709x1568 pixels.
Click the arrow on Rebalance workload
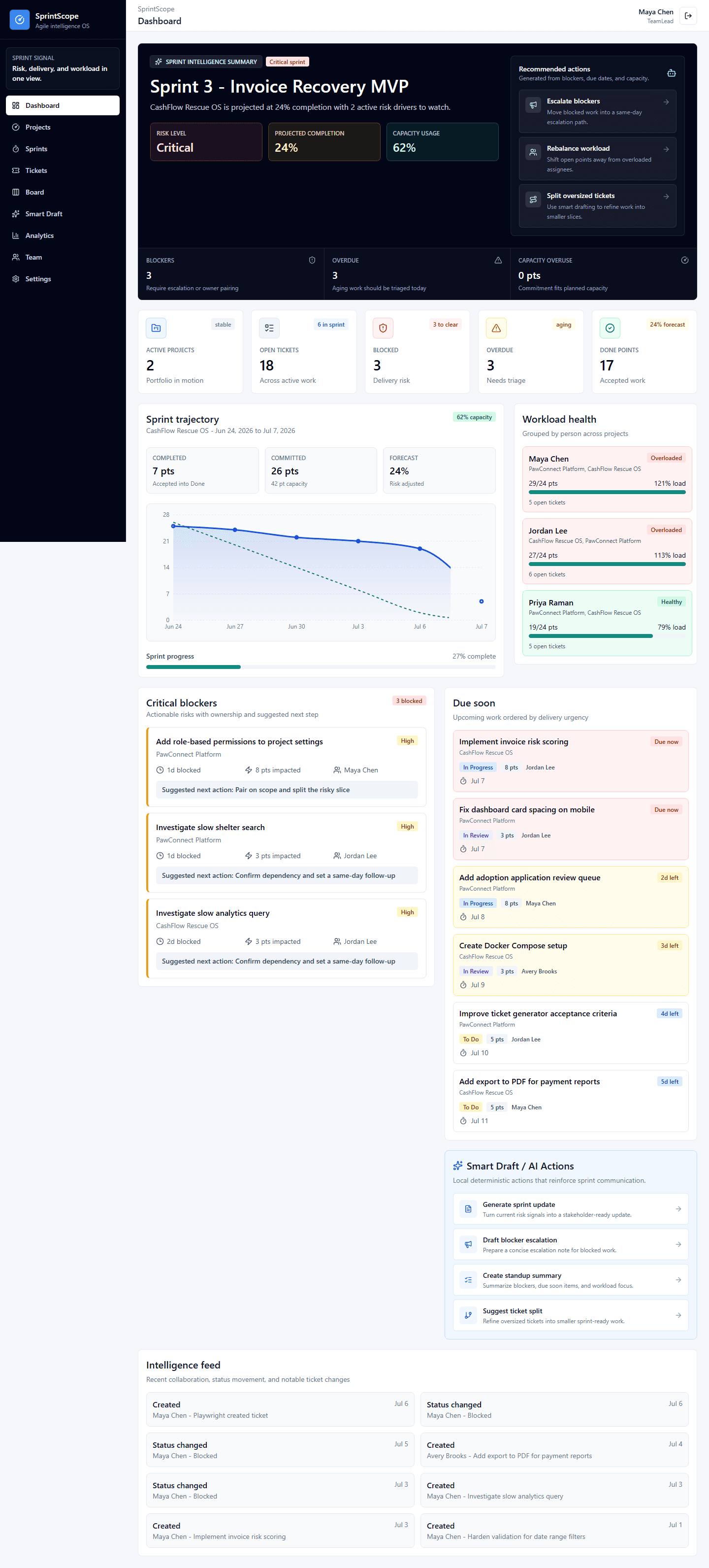pyautogui.click(x=666, y=149)
